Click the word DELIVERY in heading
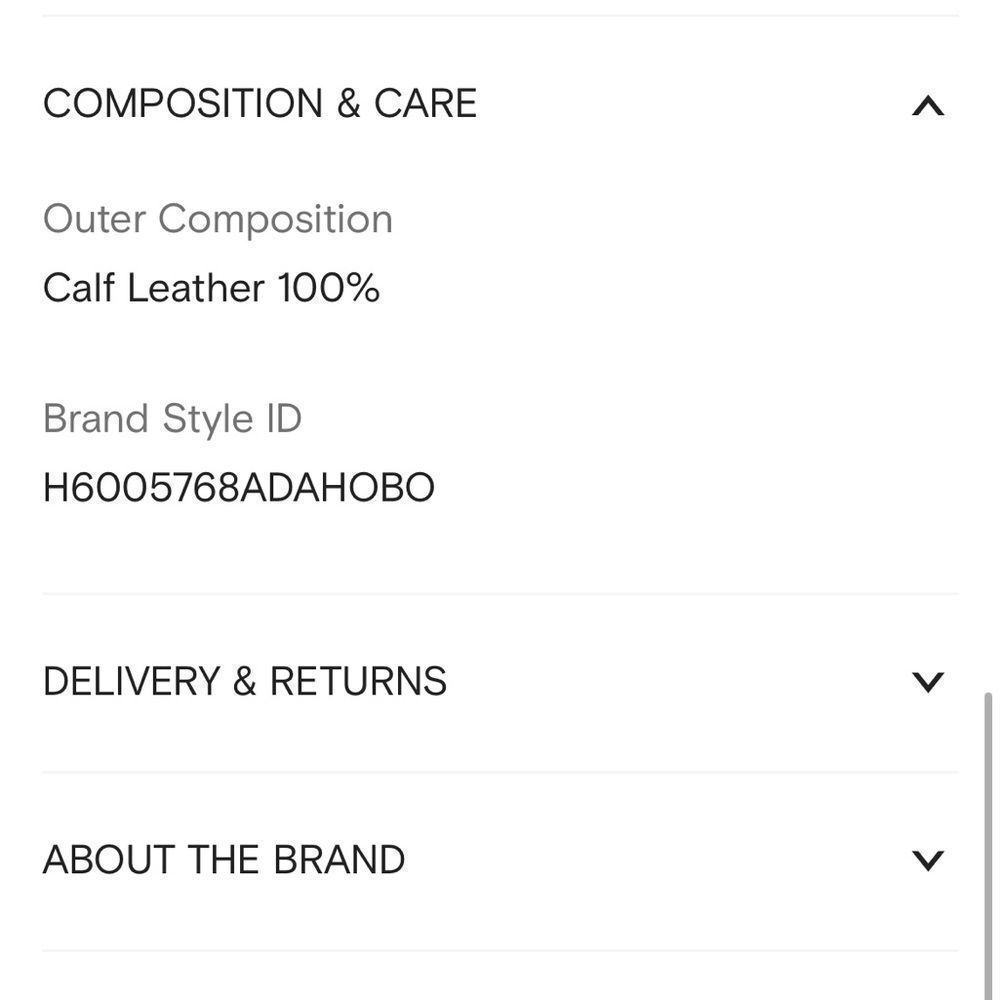The image size is (1000, 1000). coord(131,680)
